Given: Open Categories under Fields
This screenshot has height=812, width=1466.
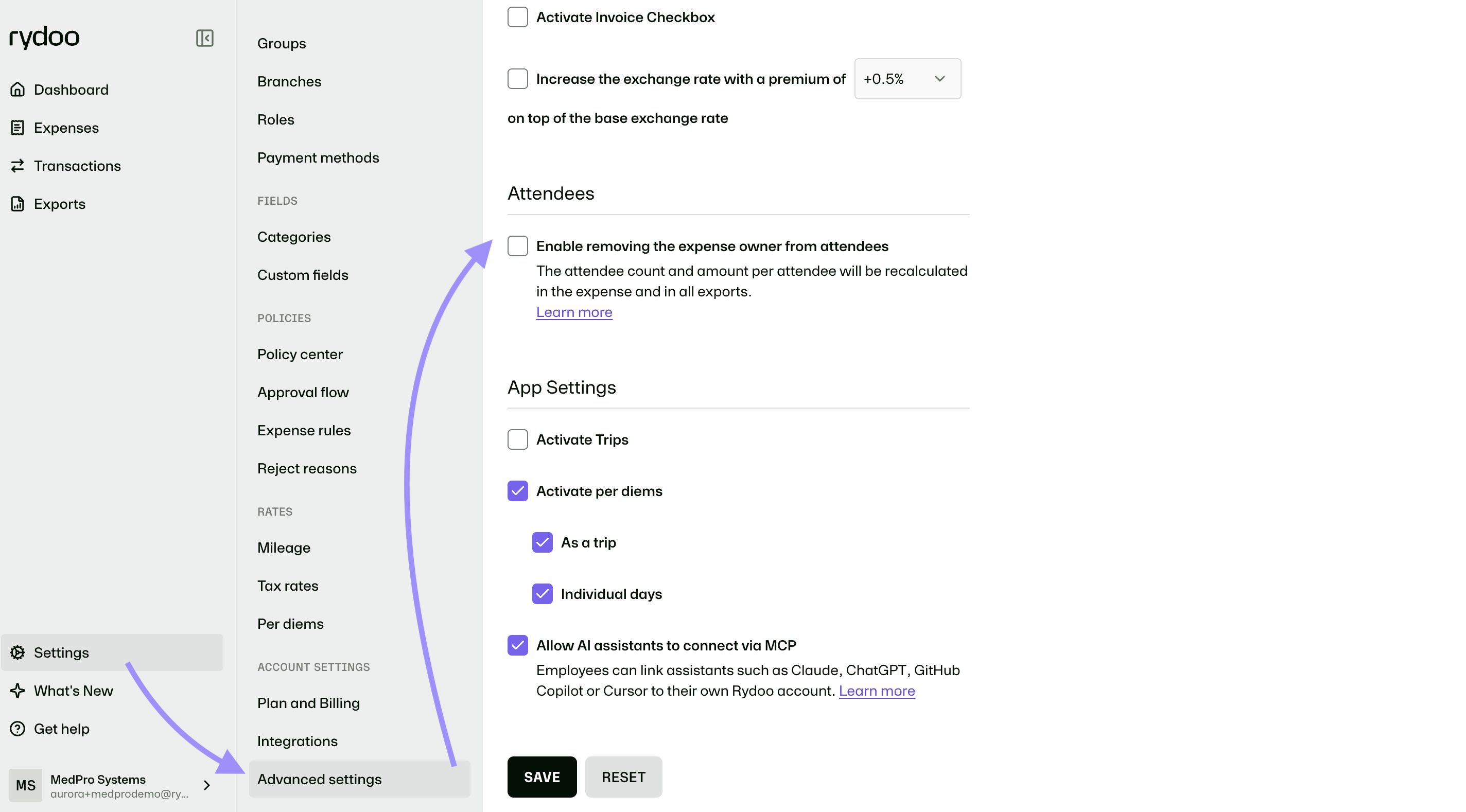Looking at the screenshot, I should 293,237.
